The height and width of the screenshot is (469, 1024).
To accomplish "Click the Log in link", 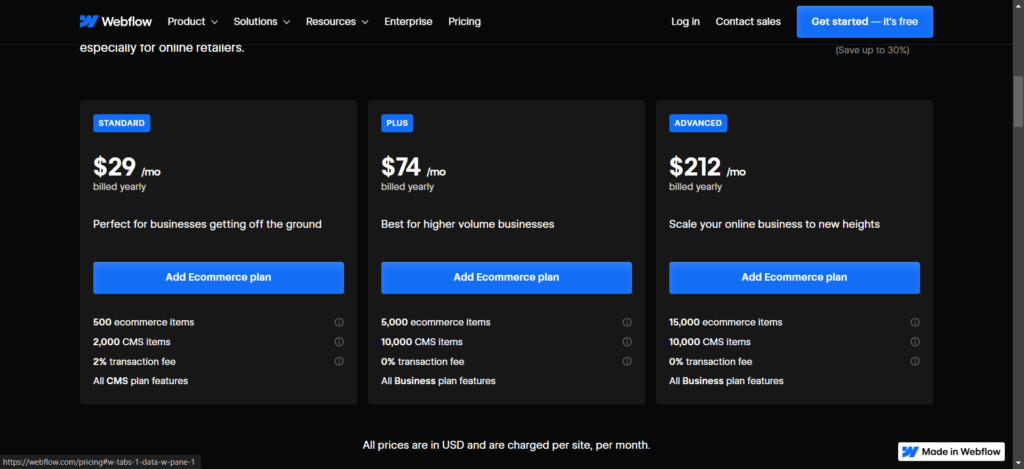I will pyautogui.click(x=685, y=22).
